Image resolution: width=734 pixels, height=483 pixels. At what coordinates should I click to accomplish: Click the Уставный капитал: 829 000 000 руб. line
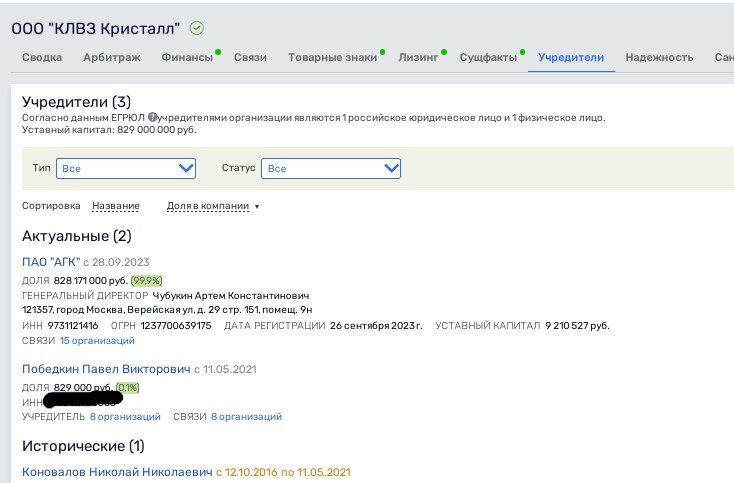click(109, 130)
